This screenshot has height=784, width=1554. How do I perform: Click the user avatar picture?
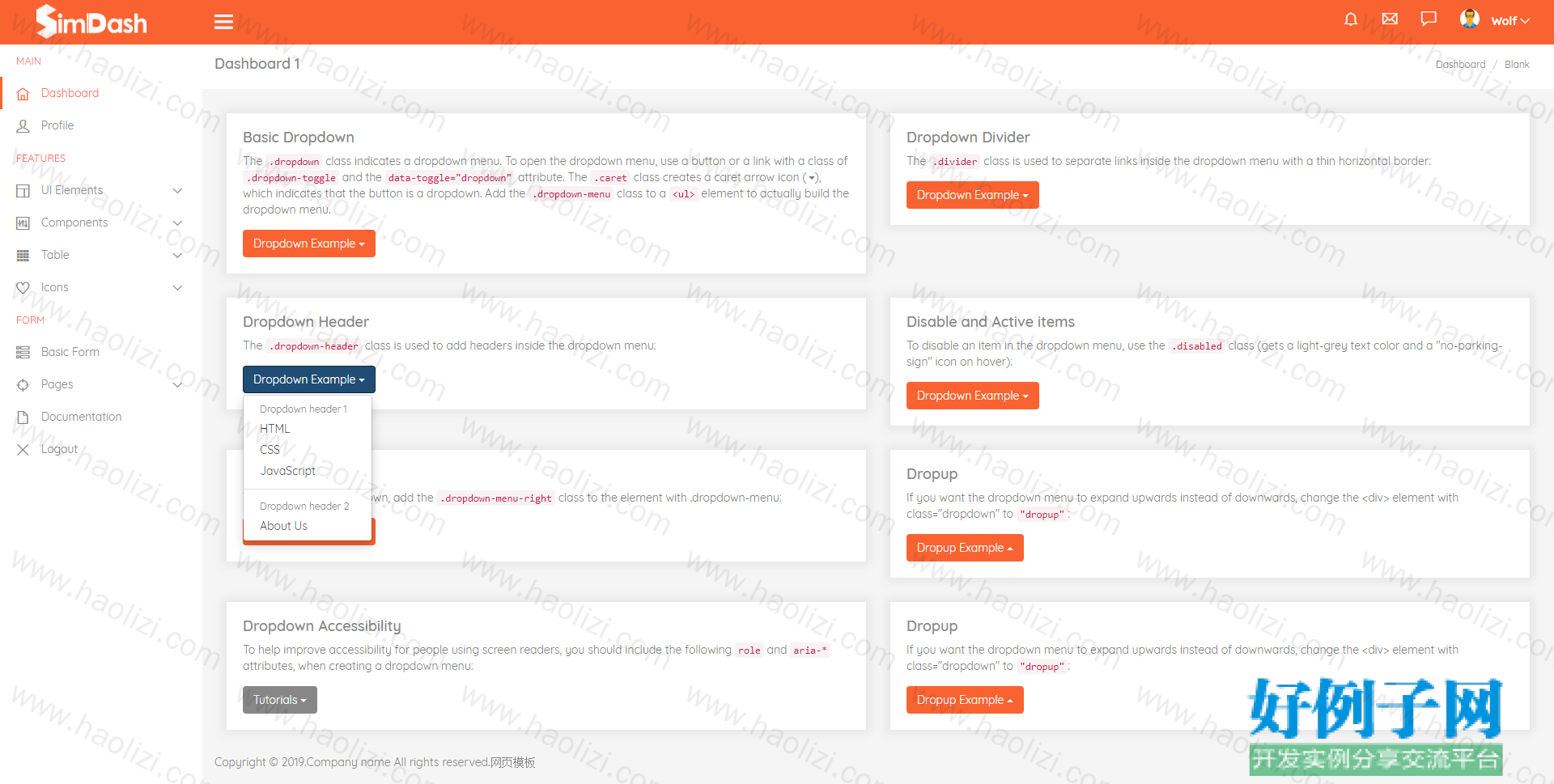coord(1470,19)
